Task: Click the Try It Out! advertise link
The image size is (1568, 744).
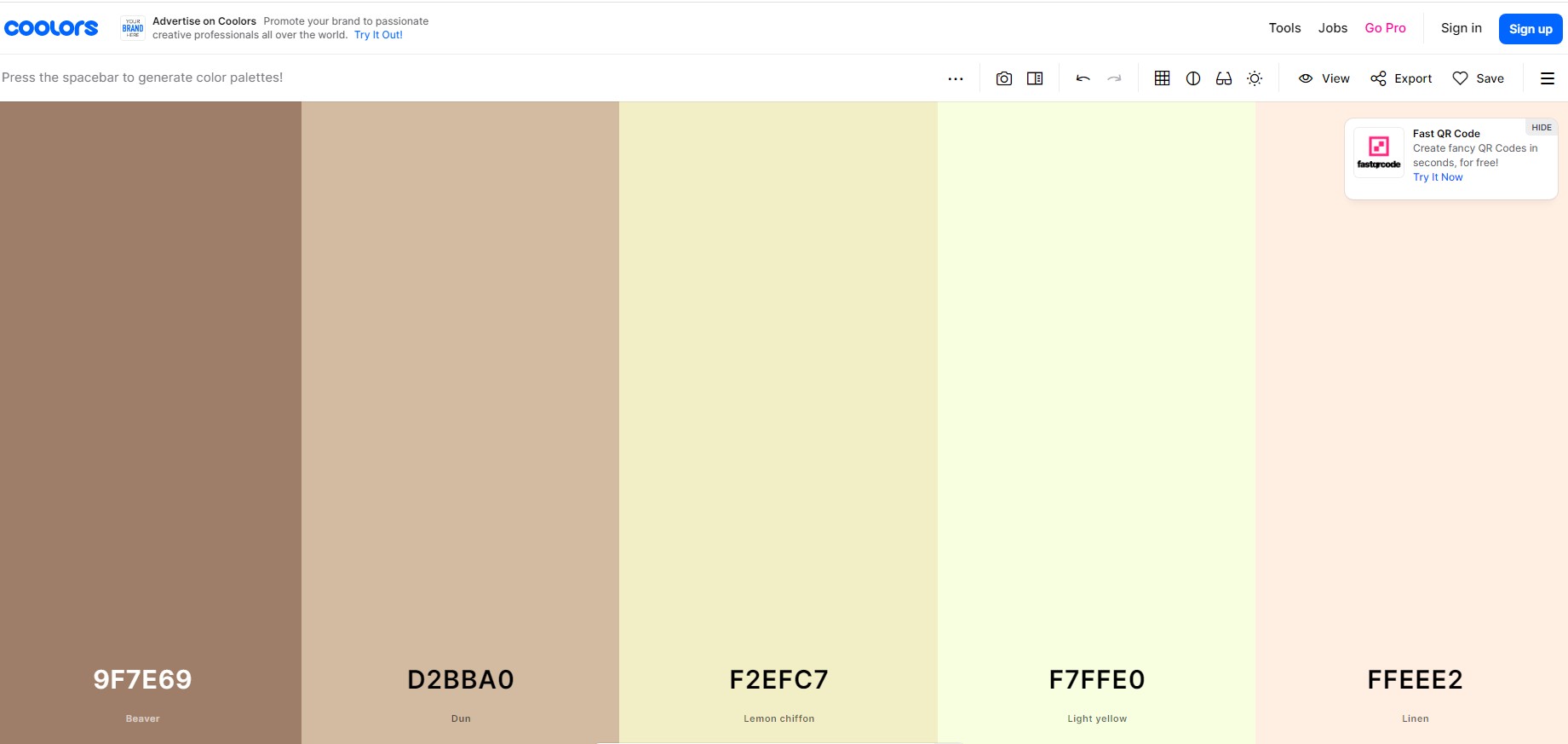Action: 378,35
